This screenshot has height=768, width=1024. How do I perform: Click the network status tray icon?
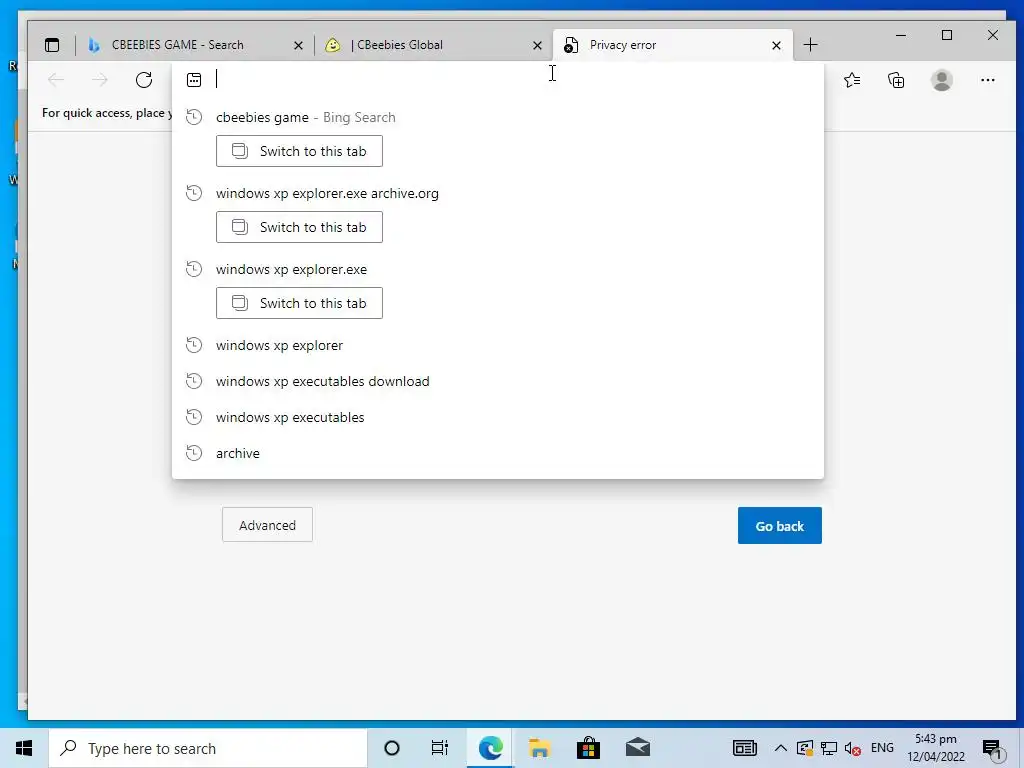coord(829,748)
